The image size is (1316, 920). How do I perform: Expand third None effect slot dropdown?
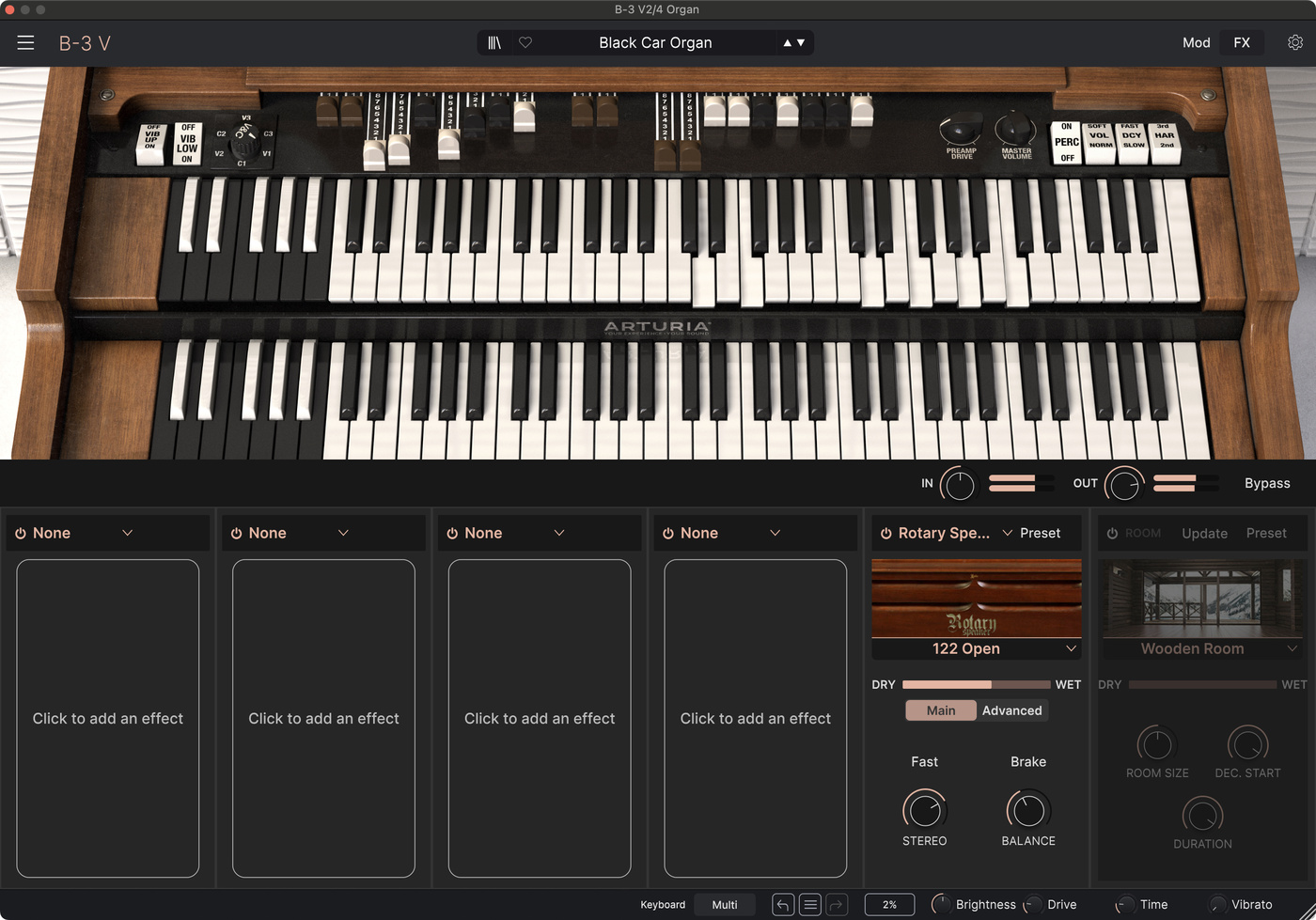coord(559,533)
